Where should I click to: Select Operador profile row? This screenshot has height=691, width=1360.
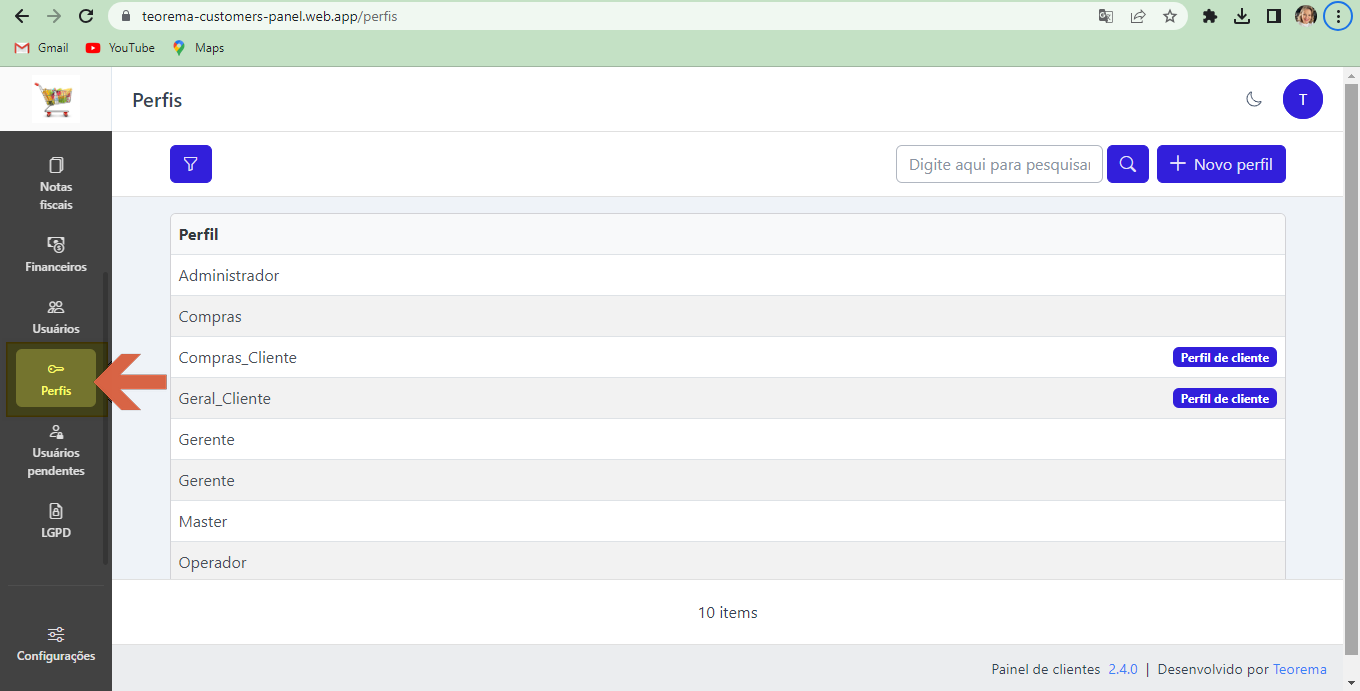[x=728, y=561]
